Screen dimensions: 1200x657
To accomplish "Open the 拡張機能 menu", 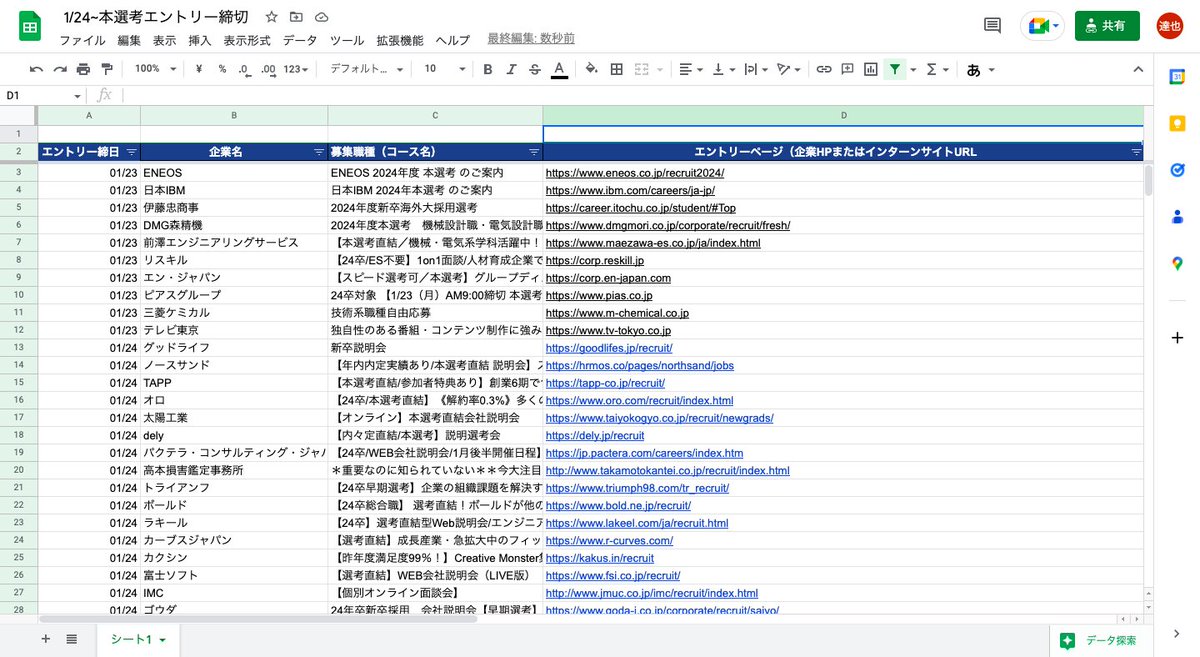I will [400, 40].
